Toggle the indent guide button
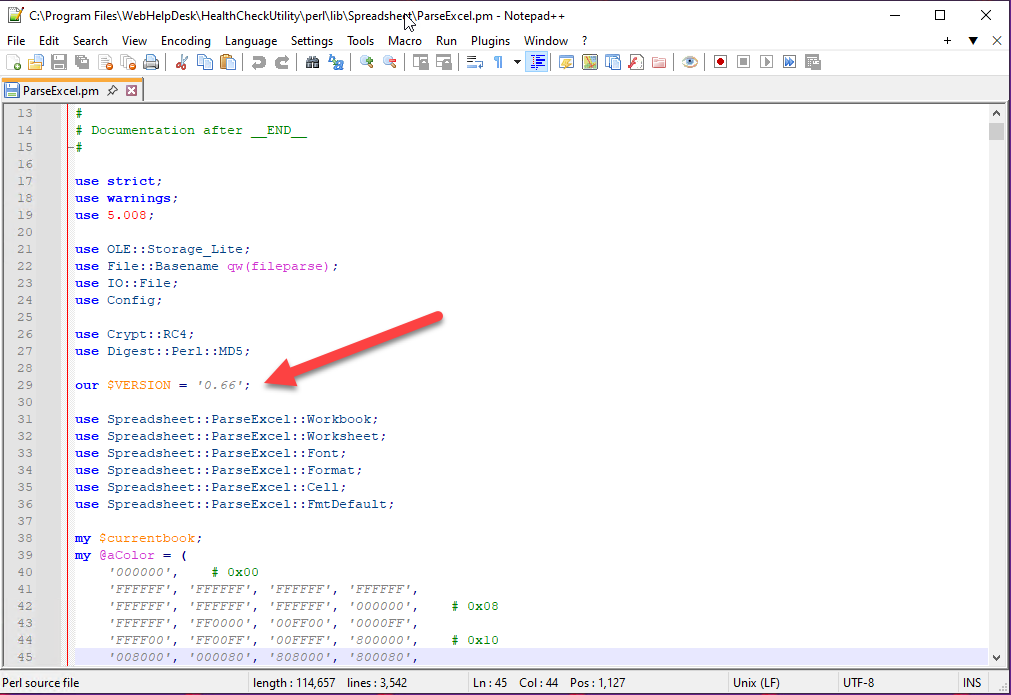This screenshot has width=1011, height=695. pyautogui.click(x=538, y=62)
